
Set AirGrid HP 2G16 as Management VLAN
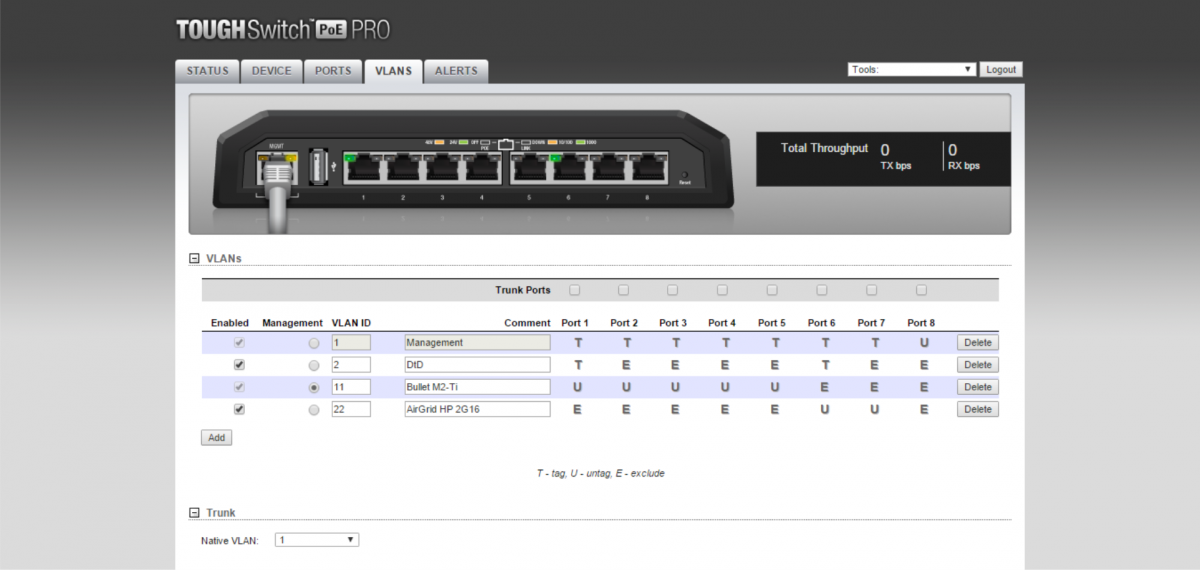pos(314,409)
